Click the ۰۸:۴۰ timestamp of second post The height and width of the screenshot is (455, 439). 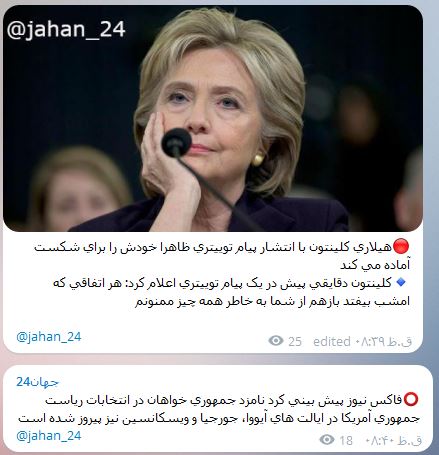tap(394, 440)
